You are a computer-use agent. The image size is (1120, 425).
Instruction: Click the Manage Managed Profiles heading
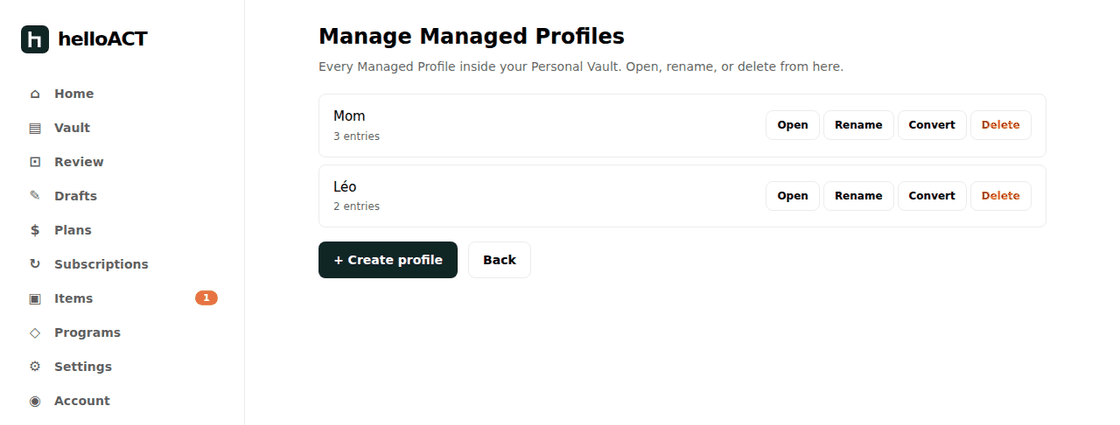tap(471, 36)
